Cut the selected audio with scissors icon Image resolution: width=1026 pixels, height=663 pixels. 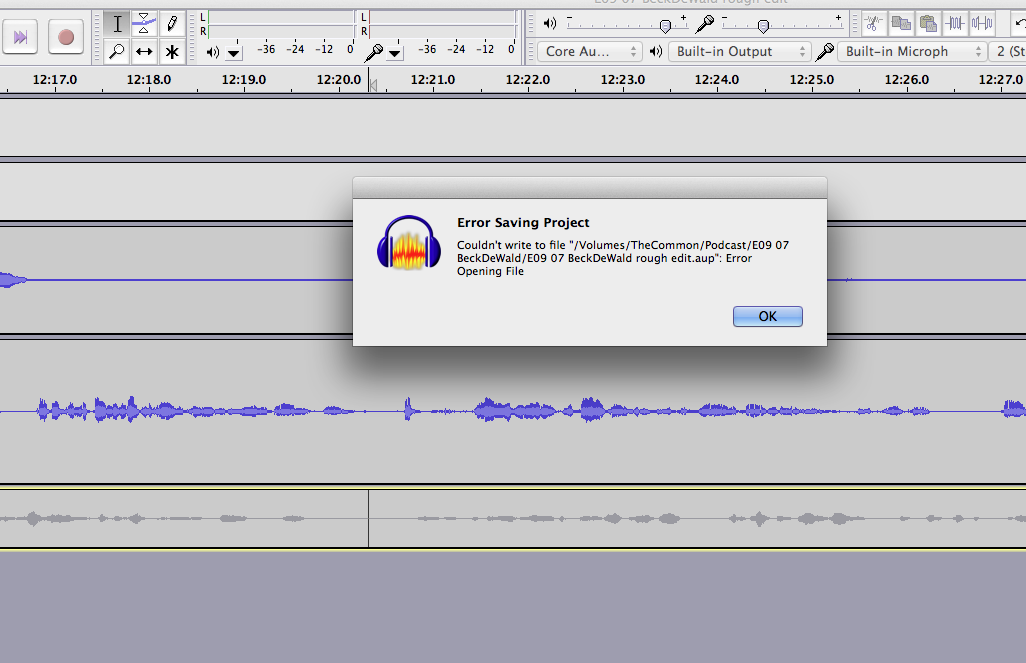tap(872, 22)
